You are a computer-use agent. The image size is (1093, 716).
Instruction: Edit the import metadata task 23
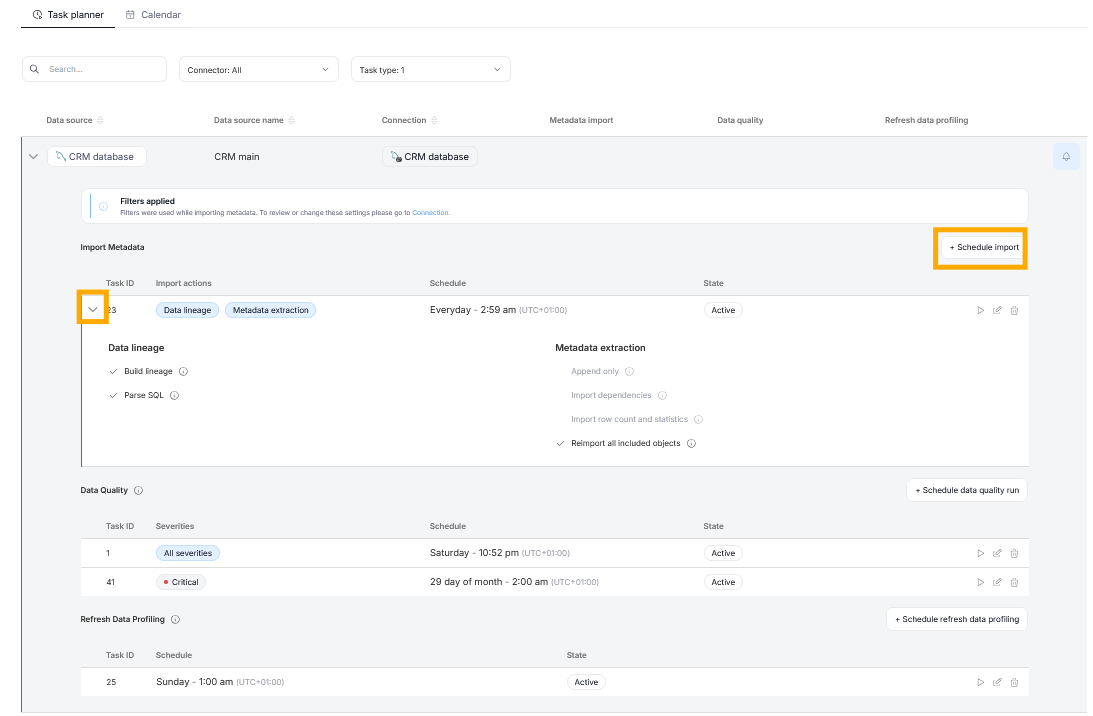pyautogui.click(x=997, y=311)
